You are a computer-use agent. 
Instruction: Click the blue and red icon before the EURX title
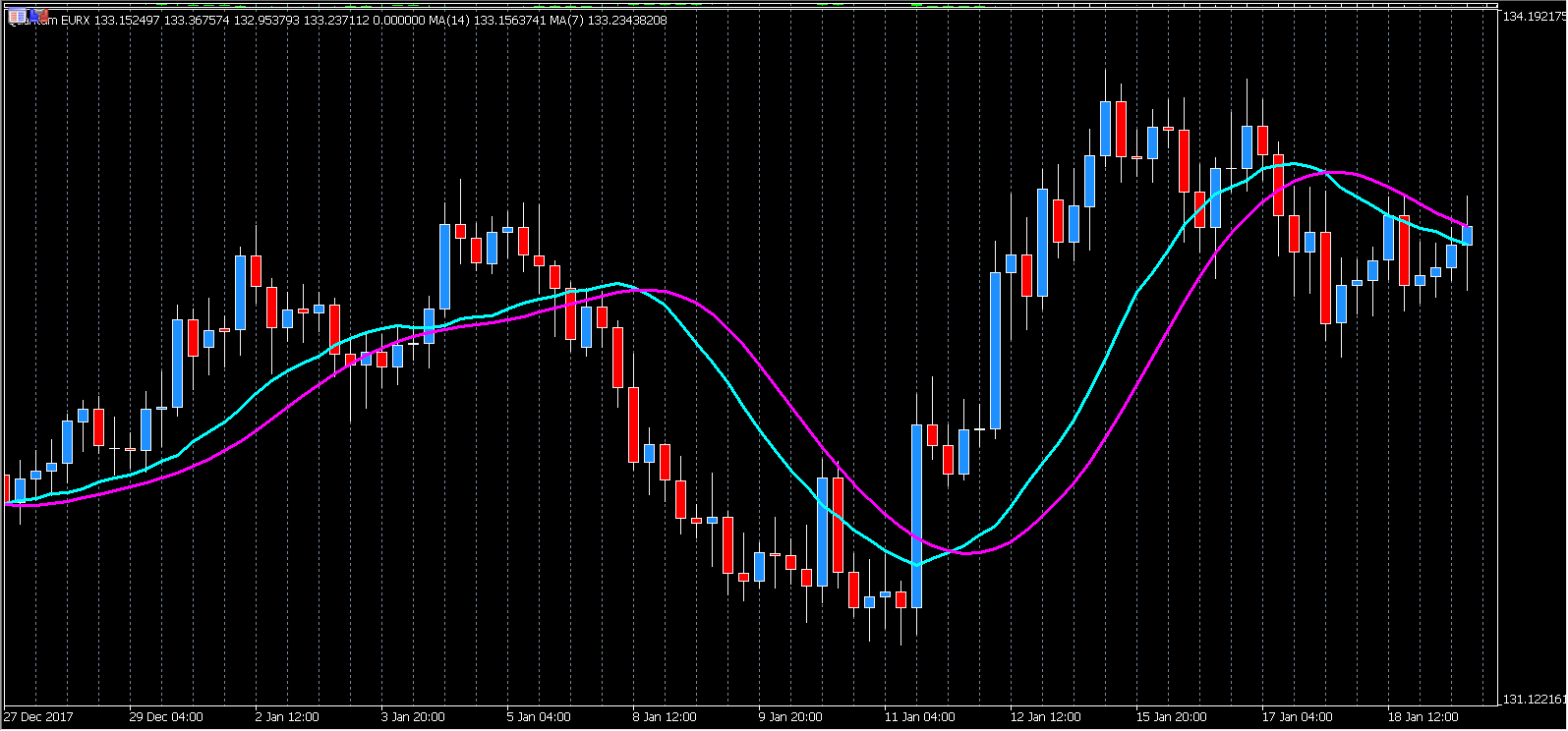(37, 16)
